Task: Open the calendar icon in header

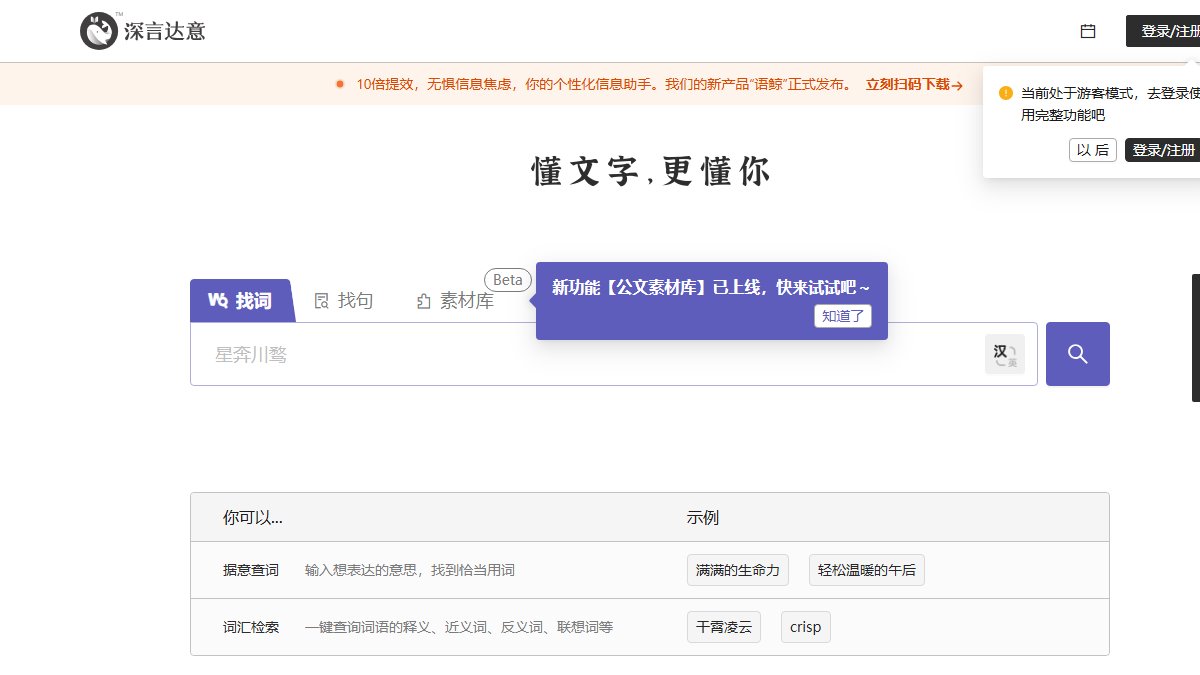Action: coord(1088,31)
